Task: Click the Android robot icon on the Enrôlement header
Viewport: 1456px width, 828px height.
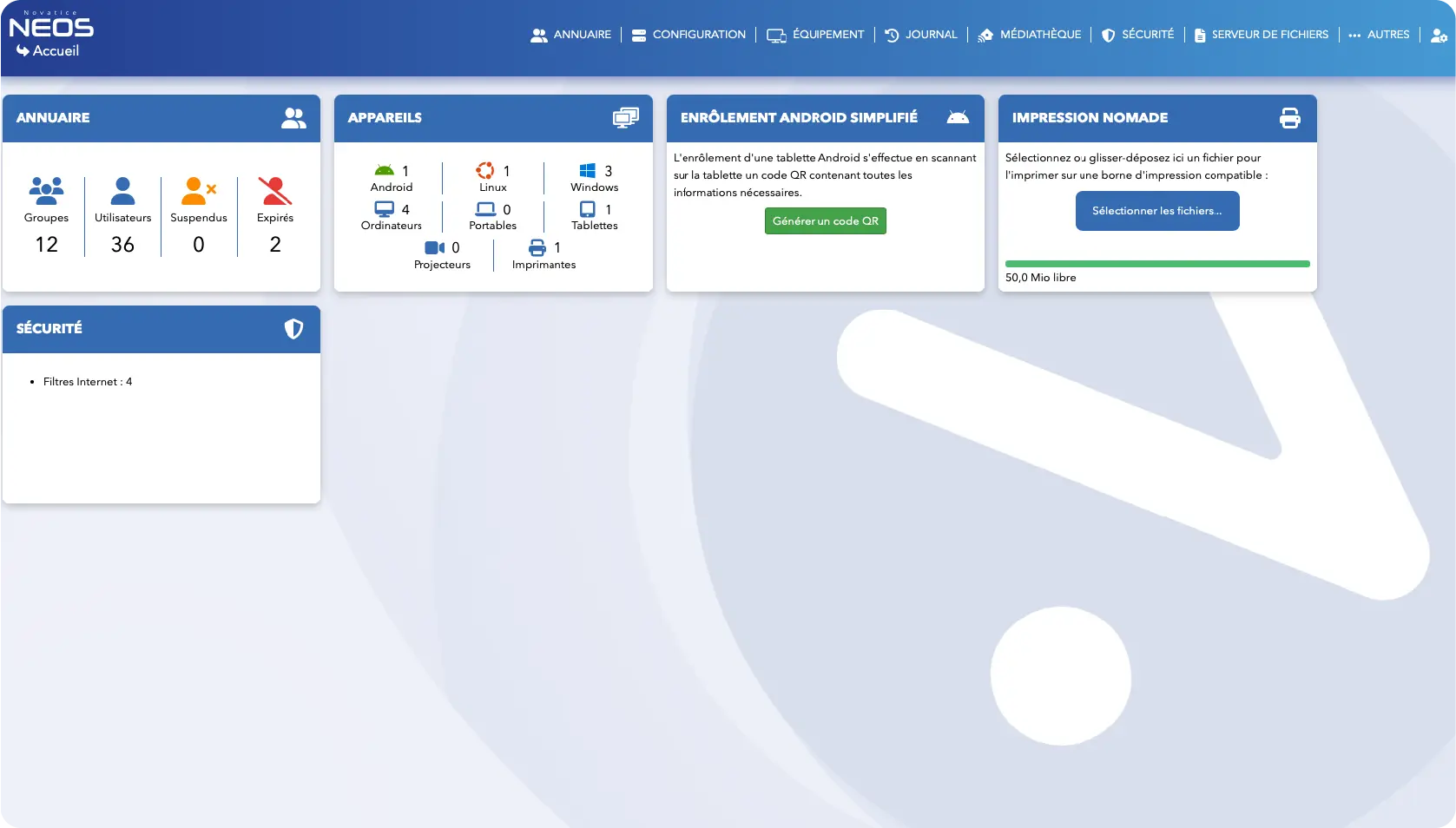Action: (958, 117)
